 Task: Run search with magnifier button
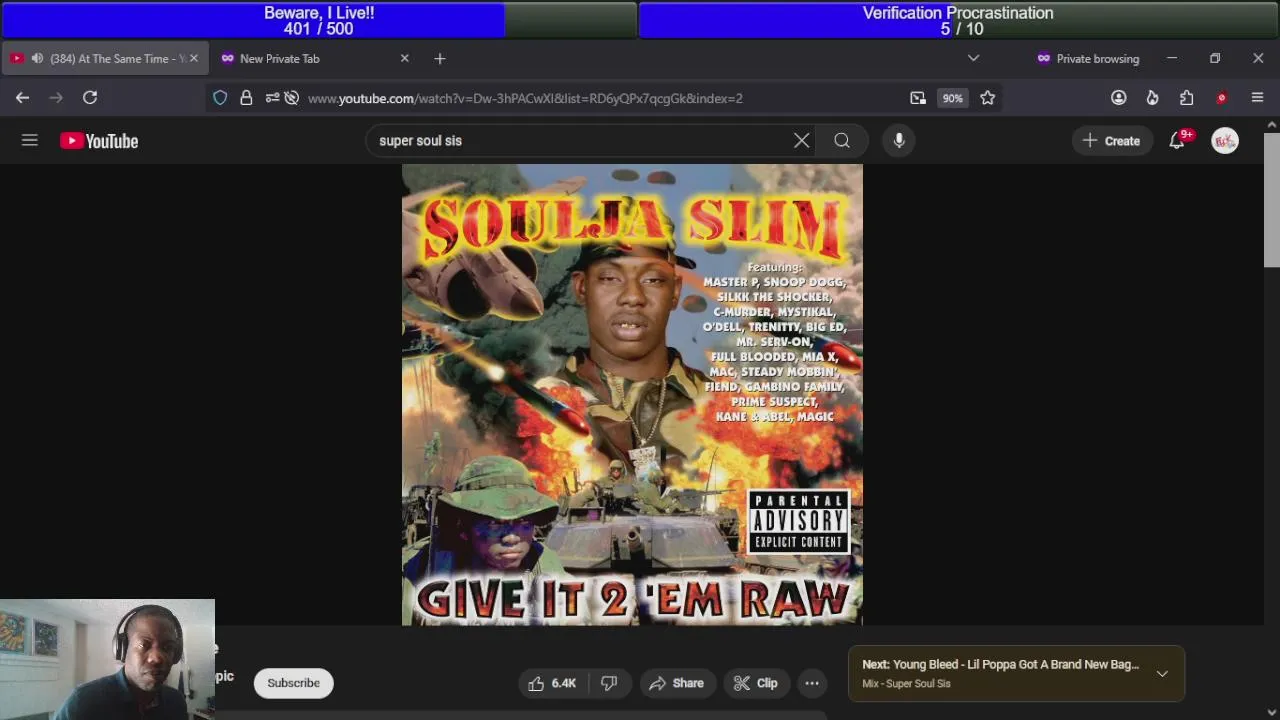(842, 141)
